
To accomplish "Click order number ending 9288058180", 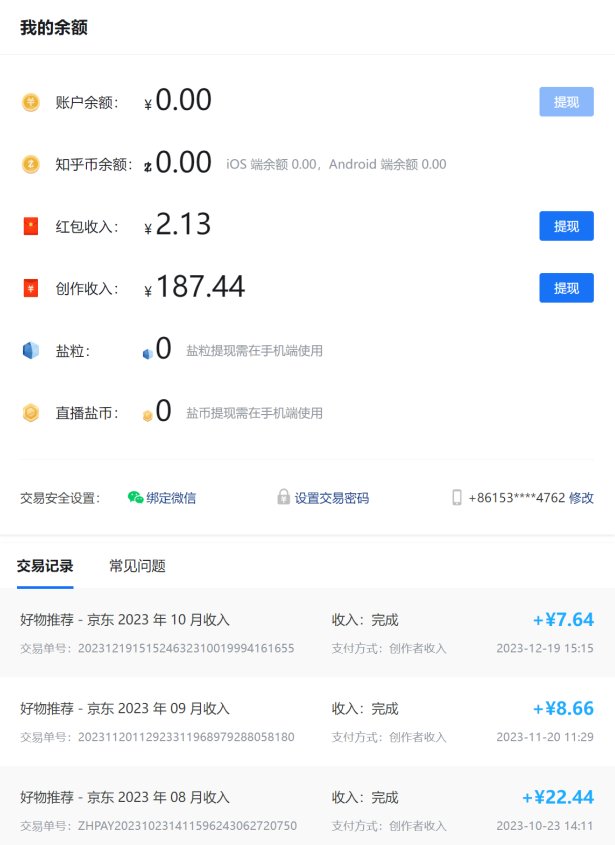I will [186, 737].
